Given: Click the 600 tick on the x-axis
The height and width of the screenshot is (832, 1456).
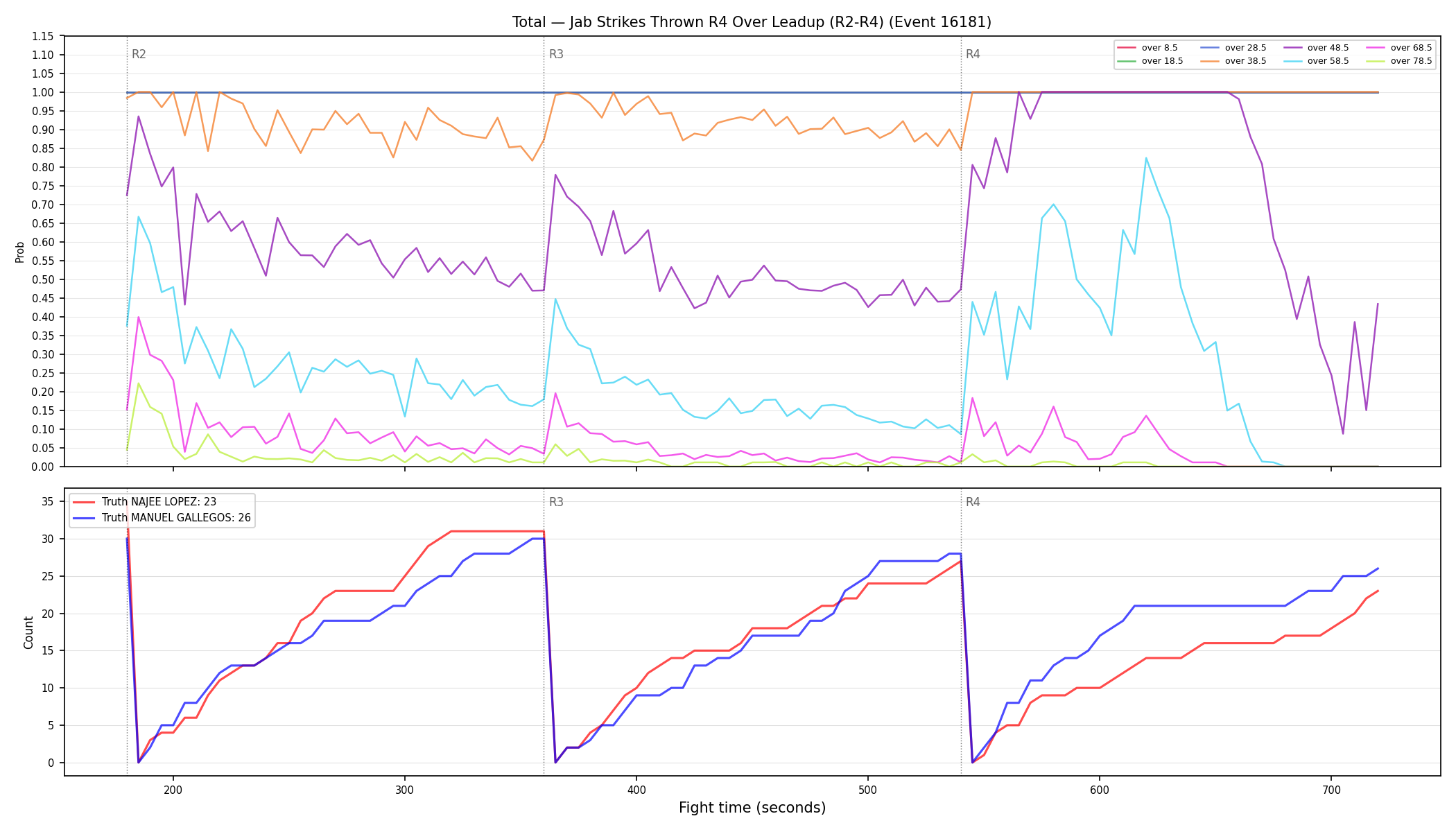Looking at the screenshot, I should (x=1100, y=789).
